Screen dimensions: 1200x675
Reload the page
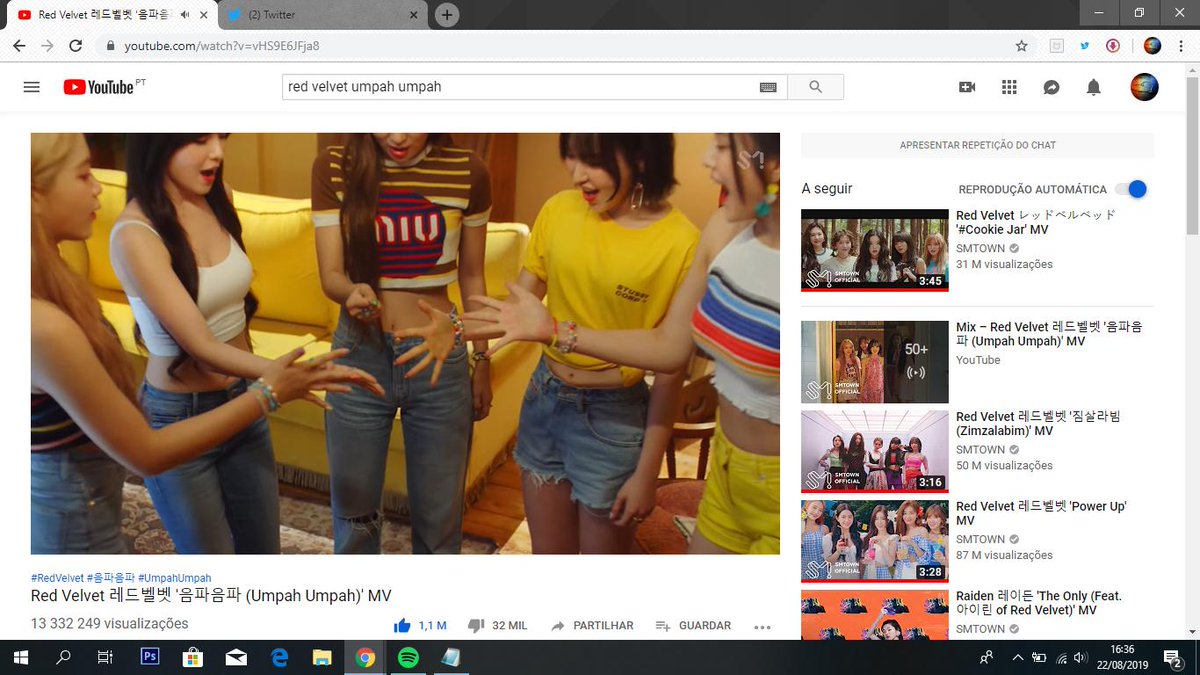point(75,46)
